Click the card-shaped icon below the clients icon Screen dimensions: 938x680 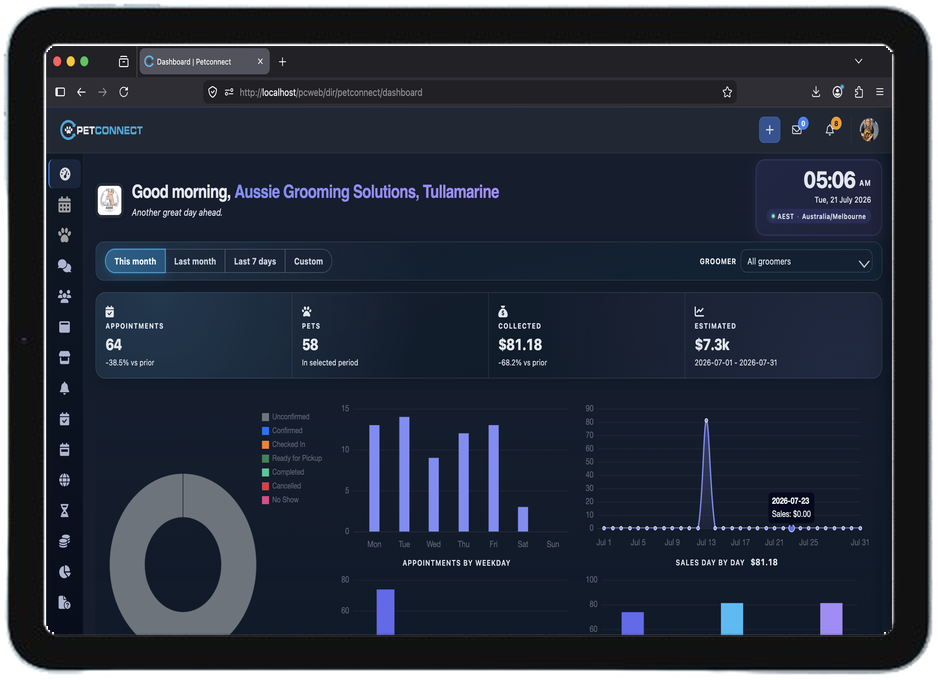[x=65, y=327]
